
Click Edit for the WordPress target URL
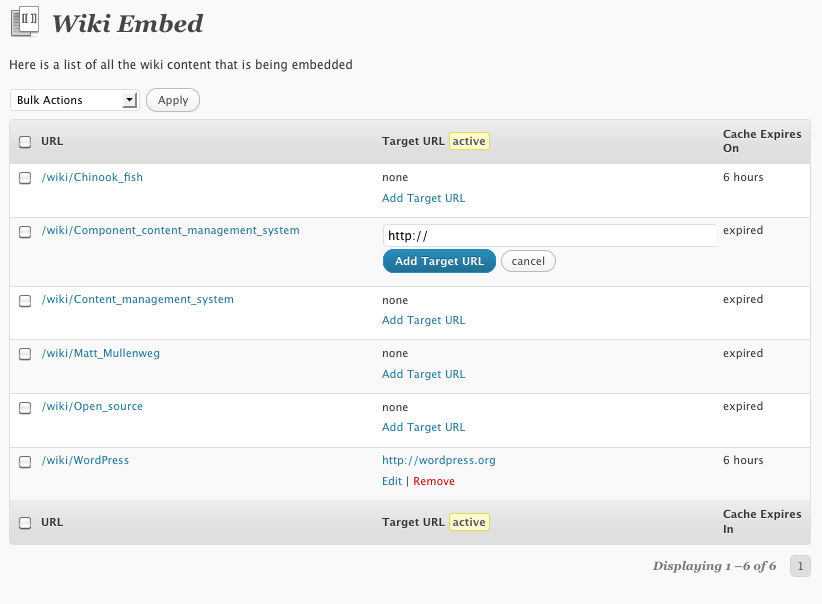tap(392, 481)
